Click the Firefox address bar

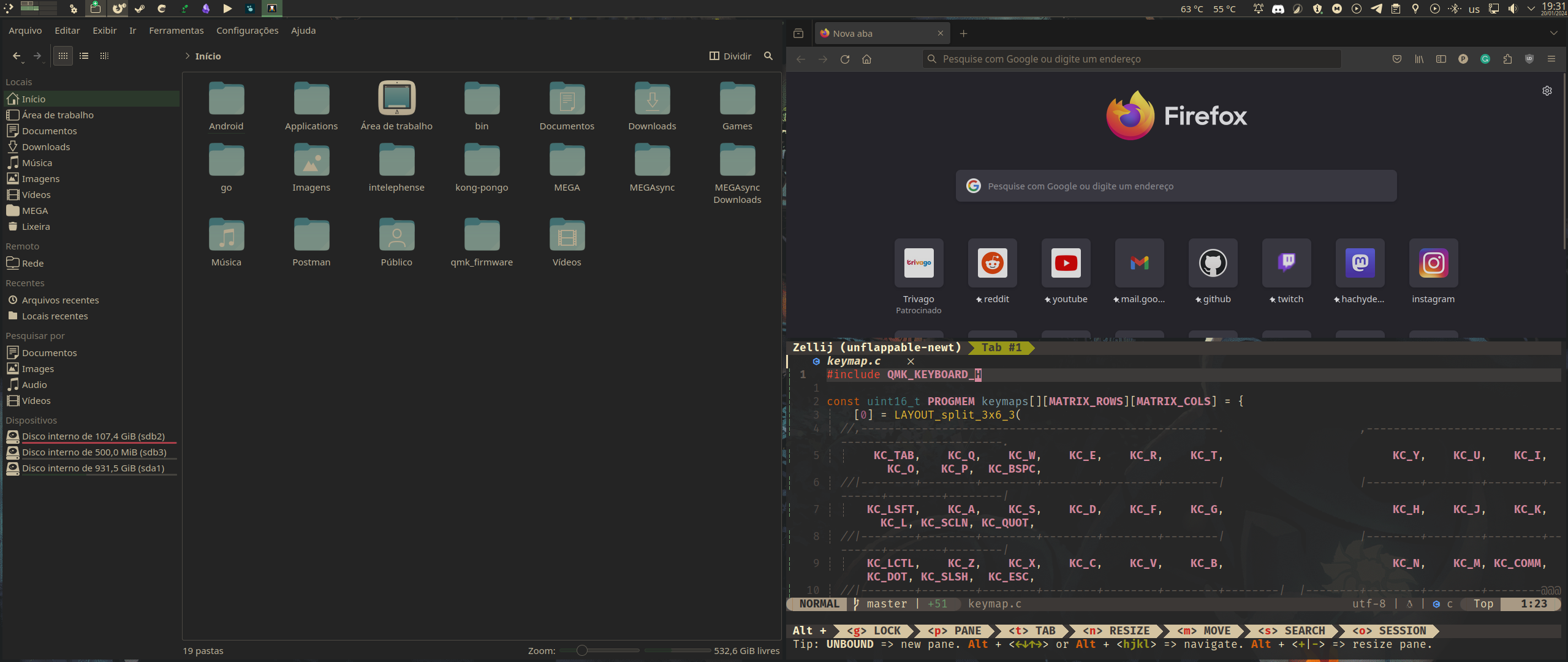click(x=1132, y=59)
